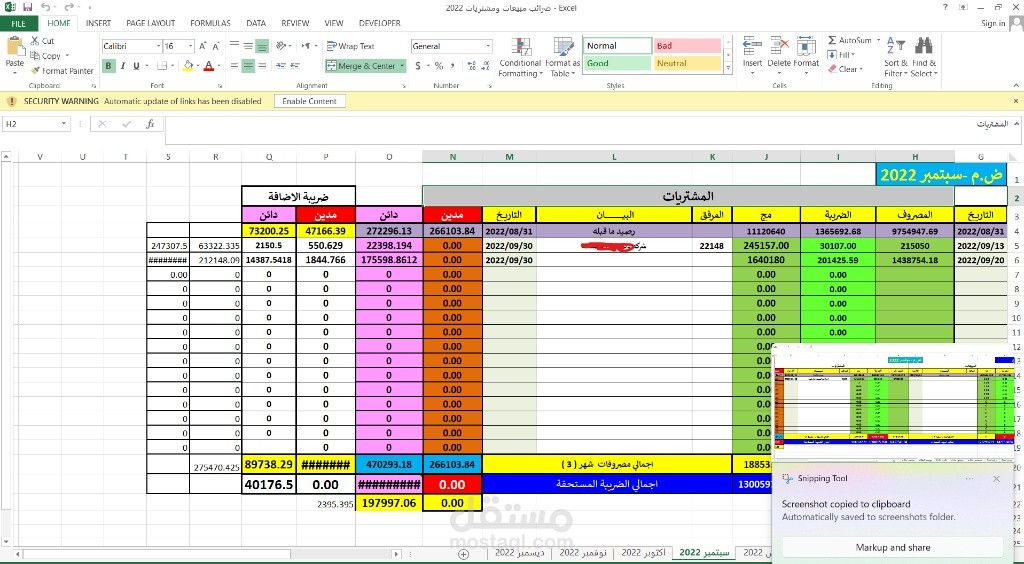Apply red font color A

pos(208,66)
